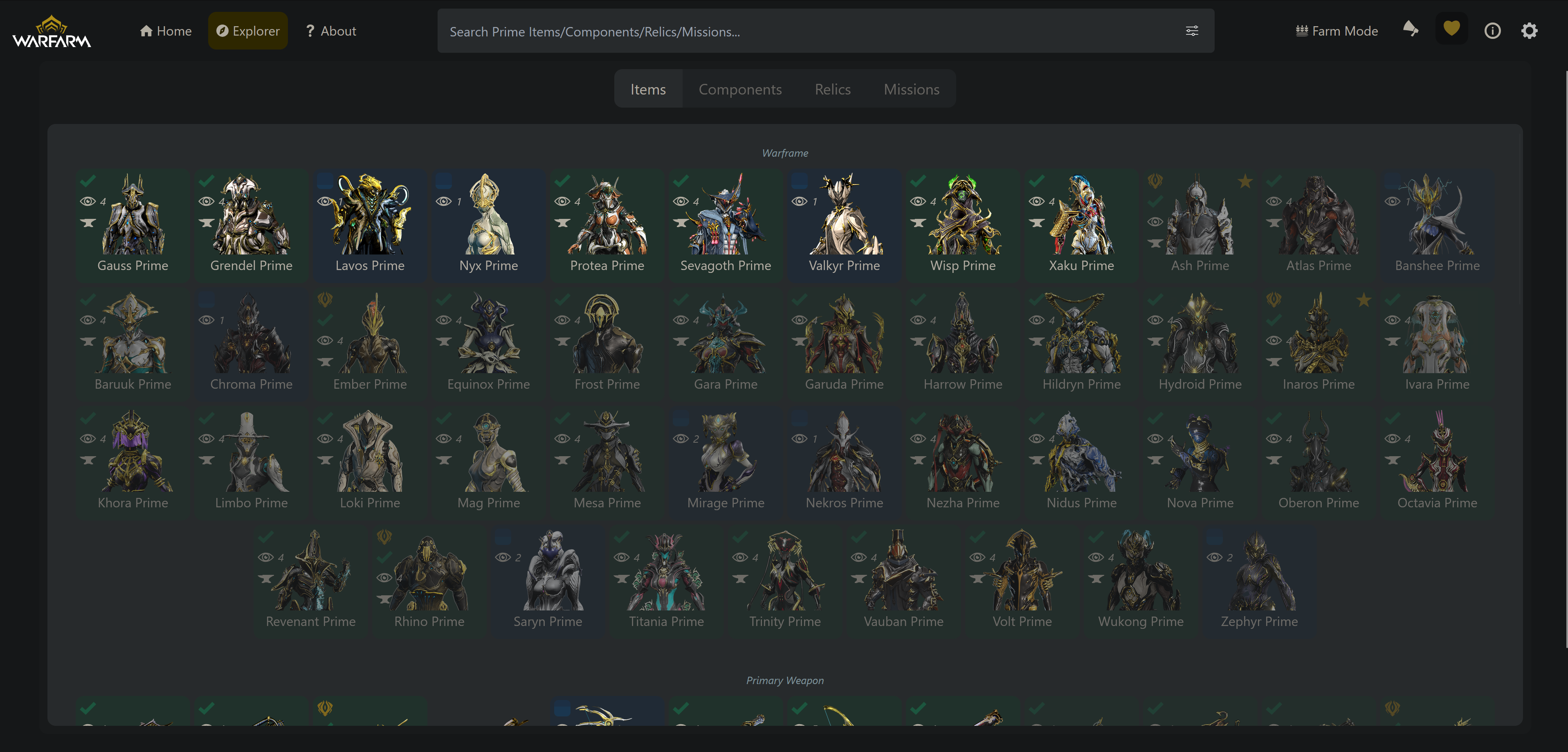
Task: Click the anvil icon on Titania Prime
Action: click(x=622, y=579)
